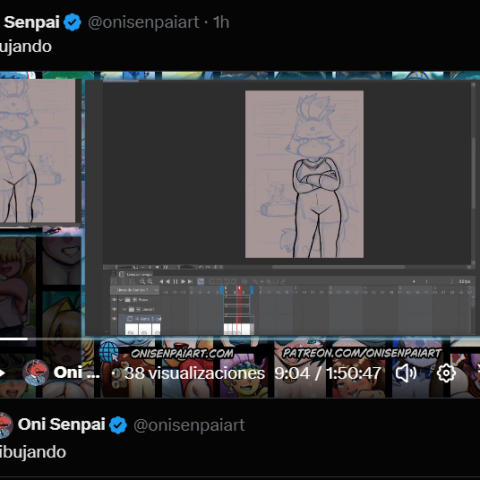Jump to first frame in timeline controls
The image size is (480, 480).
[x=161, y=281]
